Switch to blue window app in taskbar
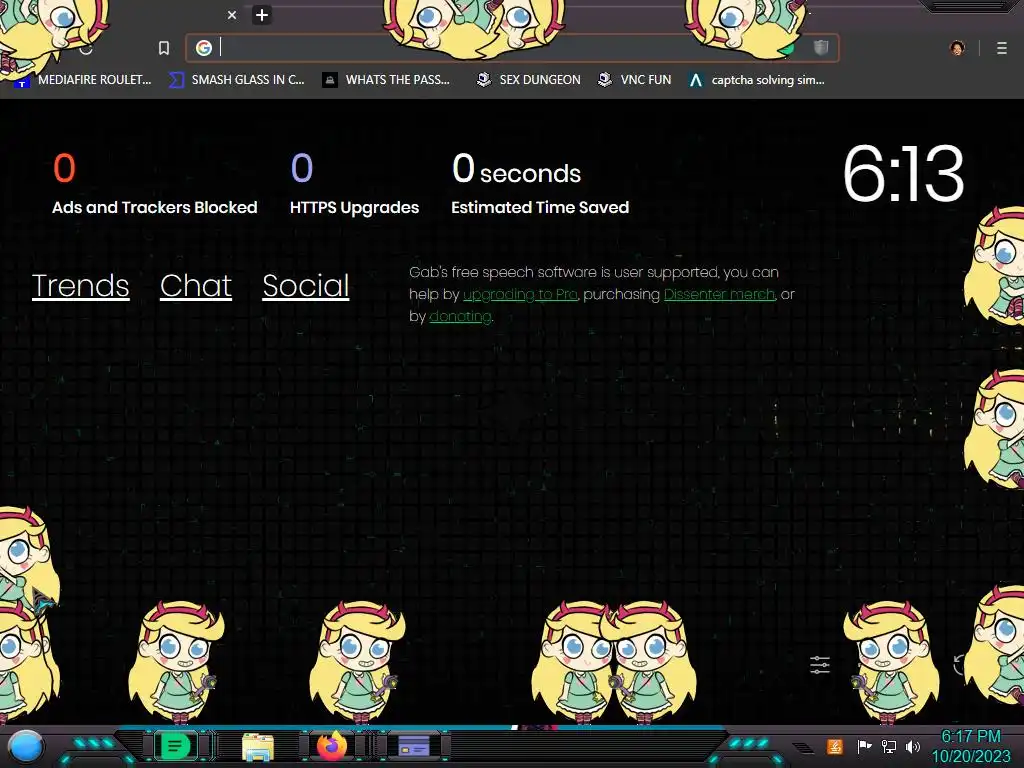 [x=413, y=746]
